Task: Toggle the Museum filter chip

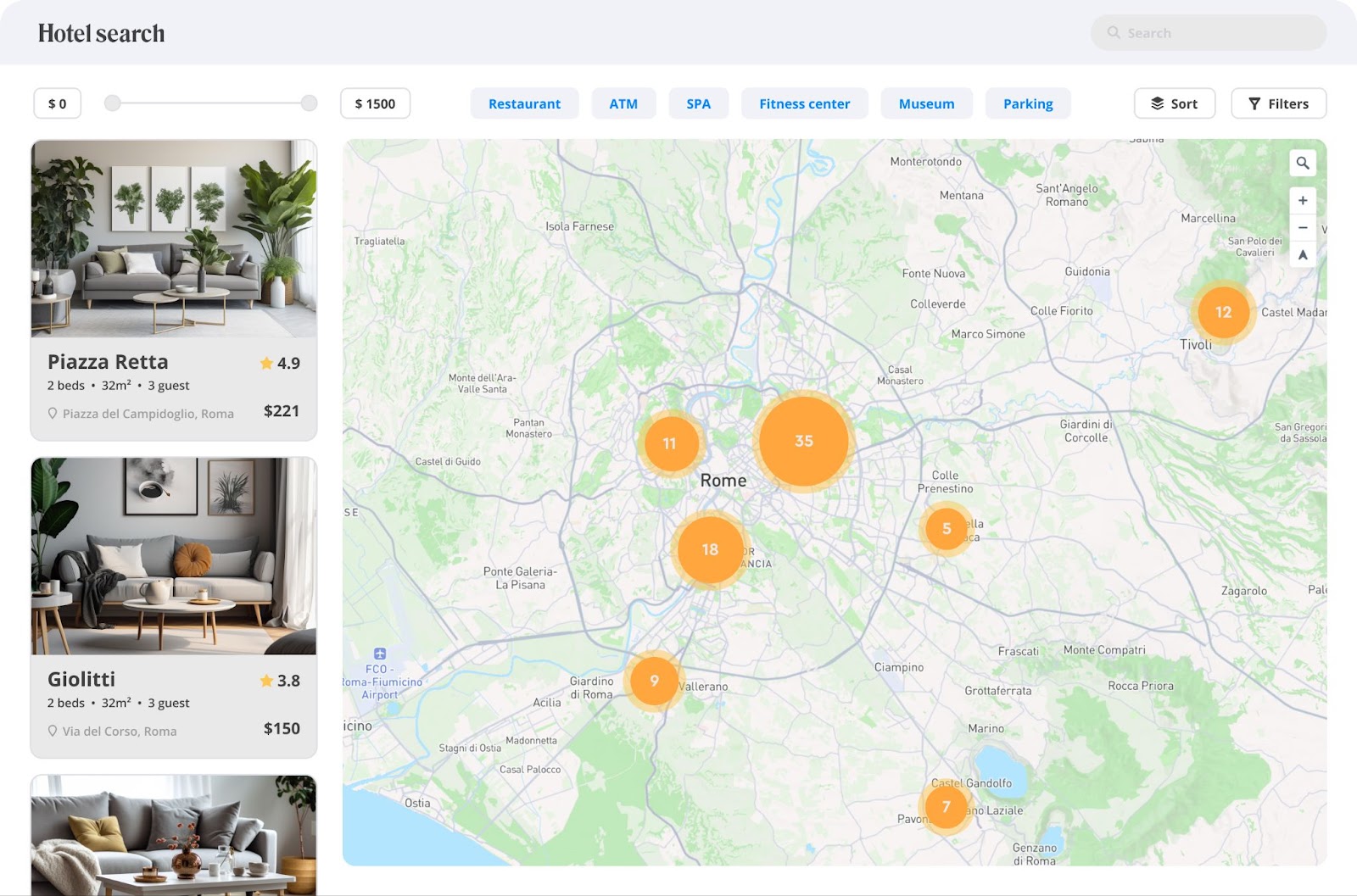Action: (927, 103)
